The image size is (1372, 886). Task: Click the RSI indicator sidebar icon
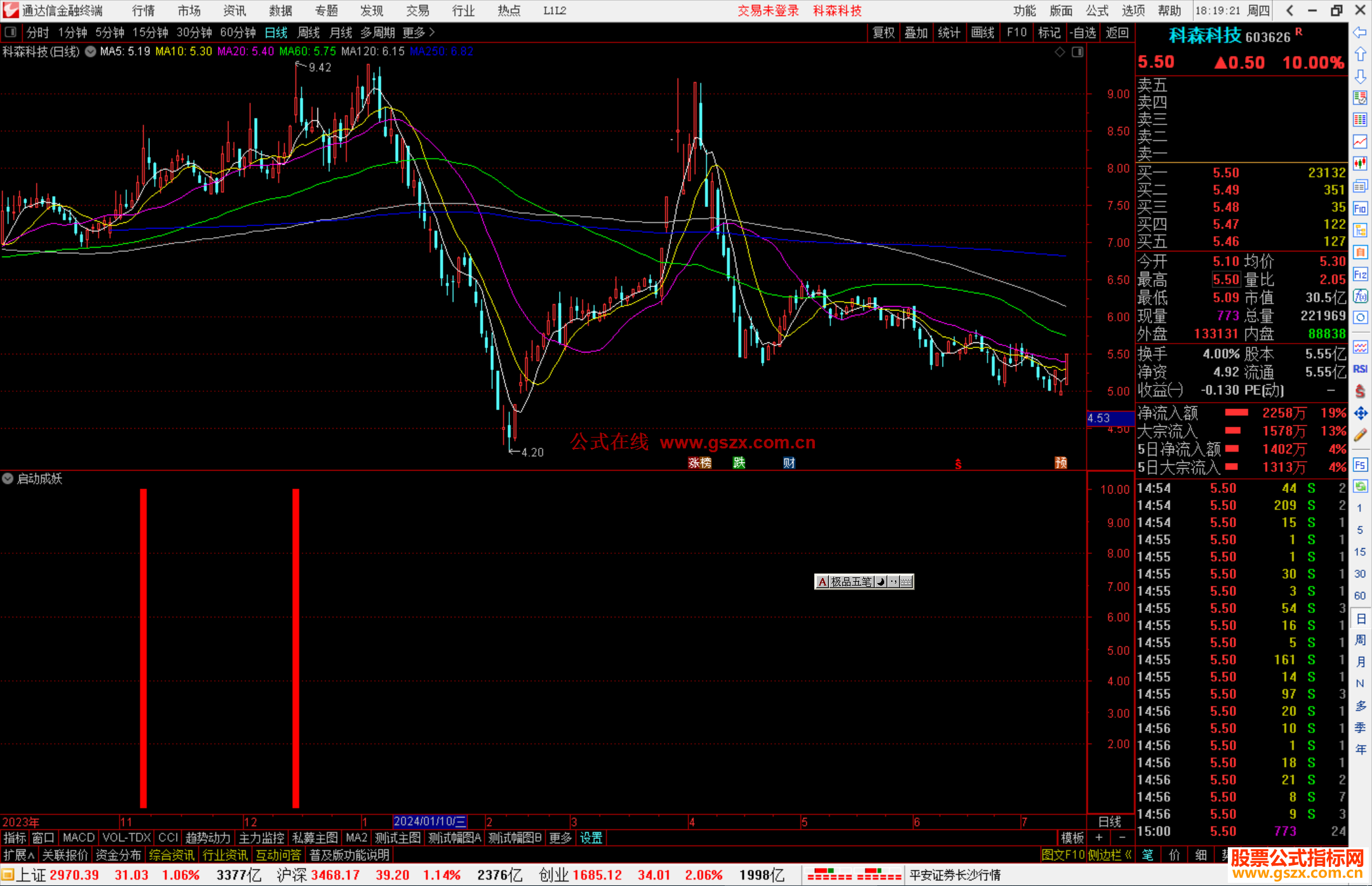click(1360, 369)
